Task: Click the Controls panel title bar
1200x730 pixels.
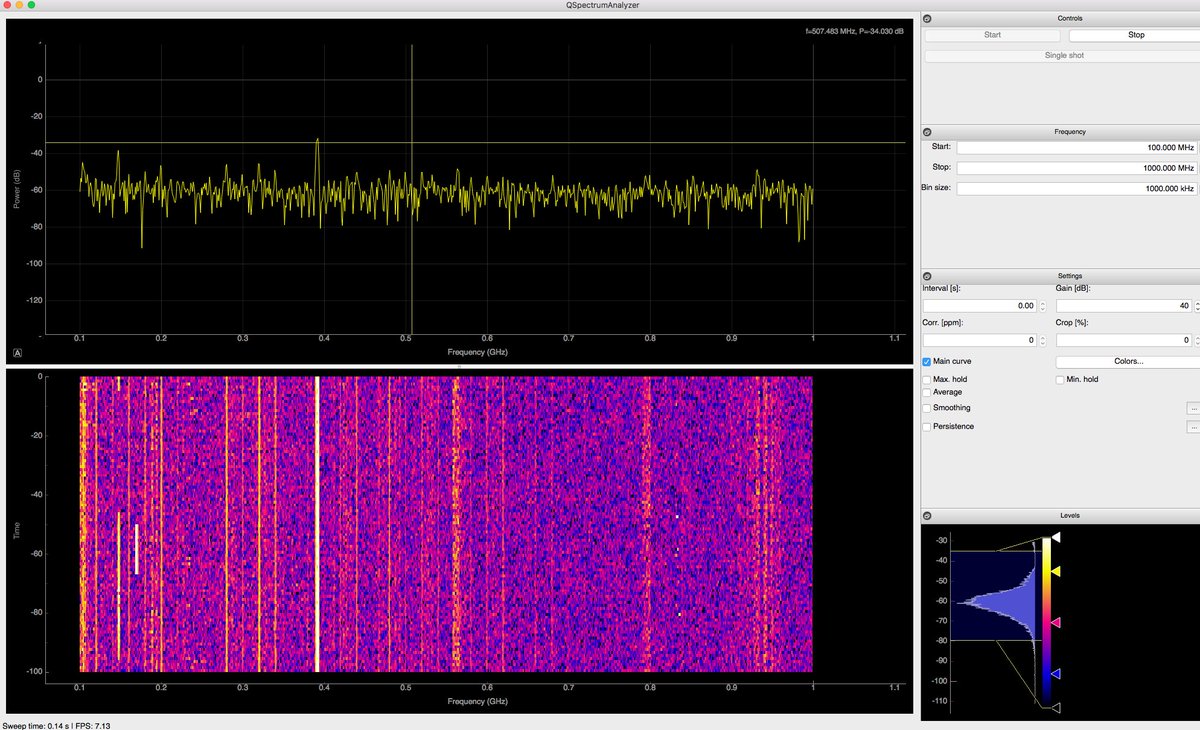Action: 1060,18
